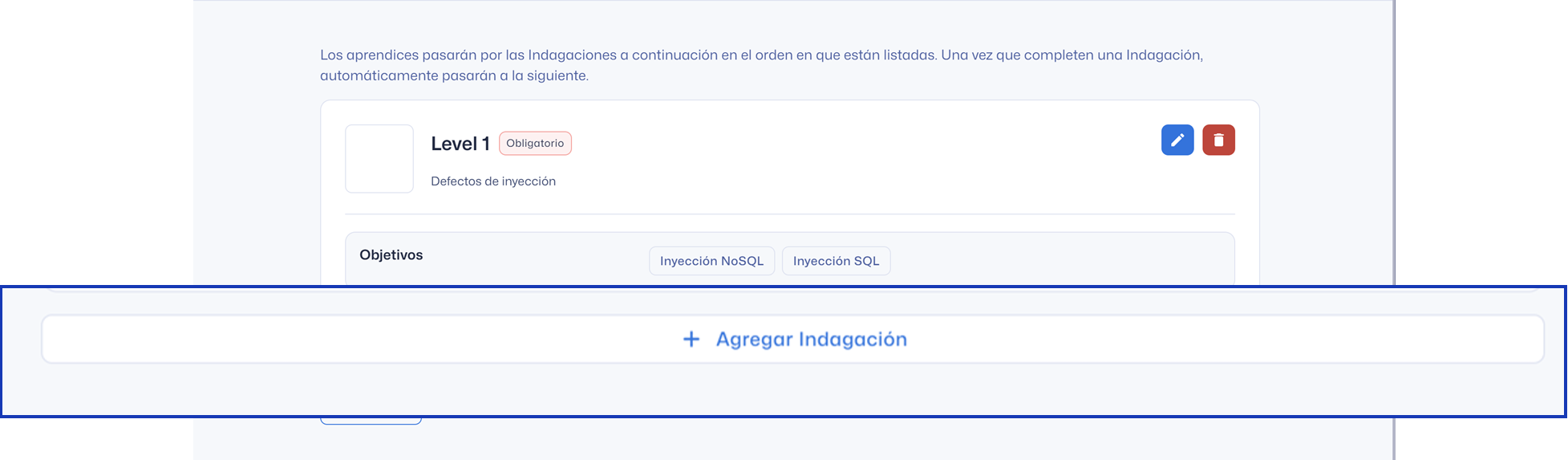Screen dimensions: 1568x460
Task: Select the Inyección SQL objective tag
Action: click(836, 261)
